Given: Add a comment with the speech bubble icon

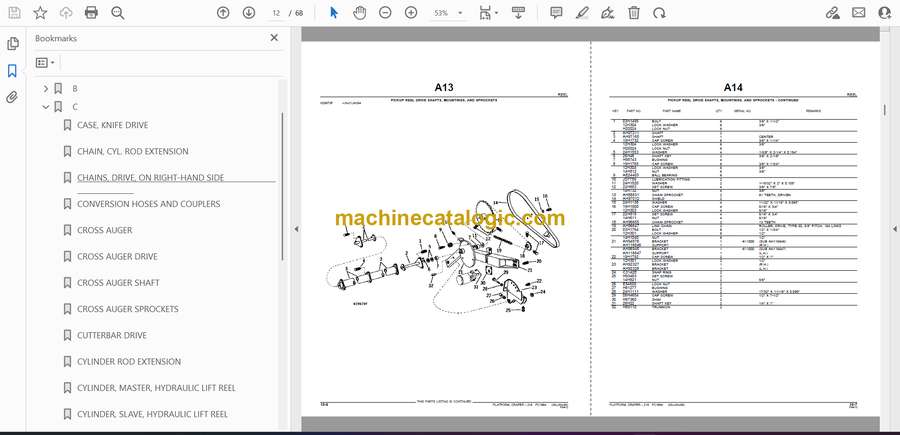Looking at the screenshot, I should tap(556, 13).
